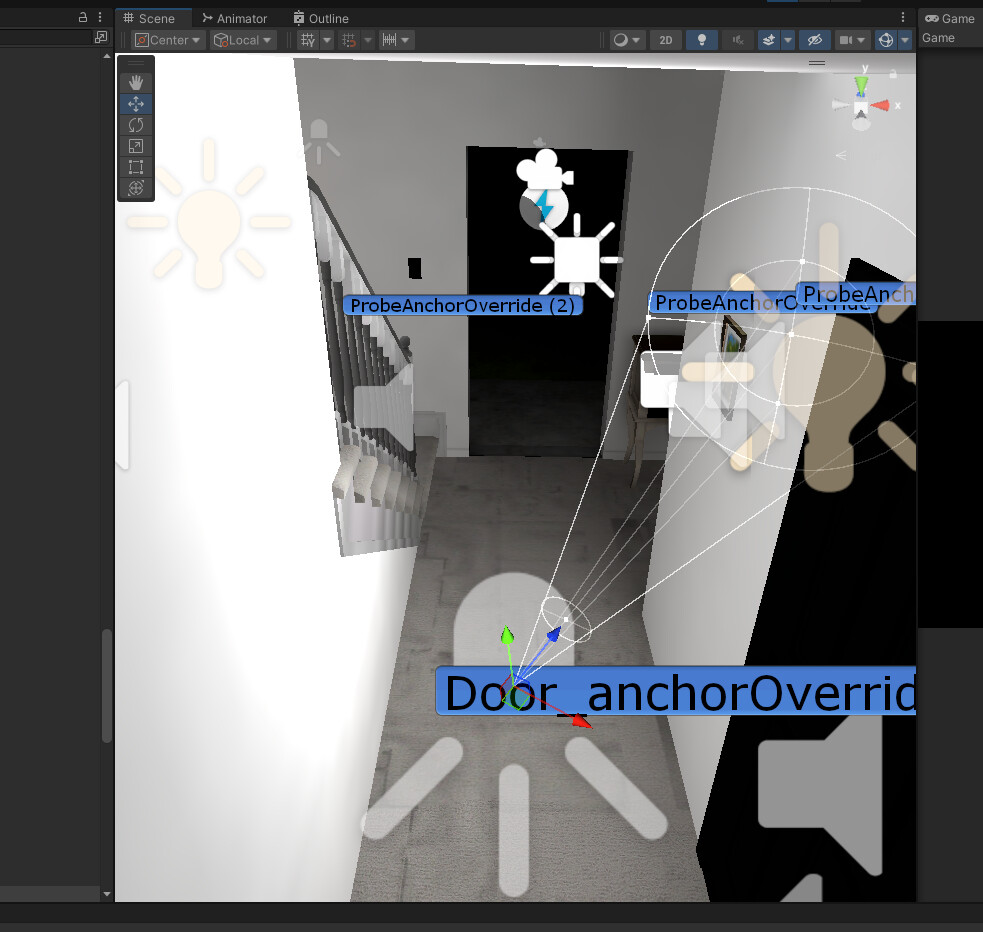Open the grid visibility toolbar icon
The image size is (983, 932).
(308, 40)
